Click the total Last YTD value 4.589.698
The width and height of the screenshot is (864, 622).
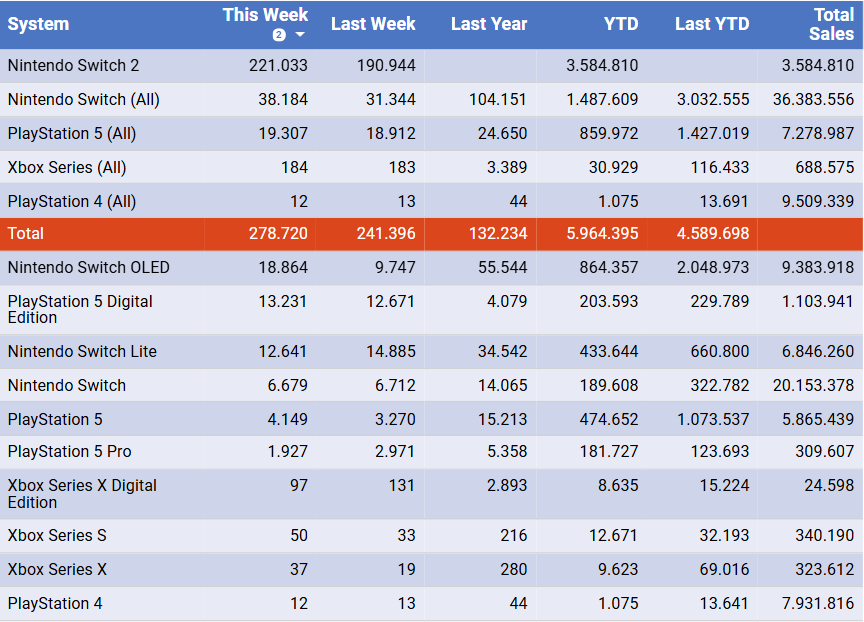(713, 234)
